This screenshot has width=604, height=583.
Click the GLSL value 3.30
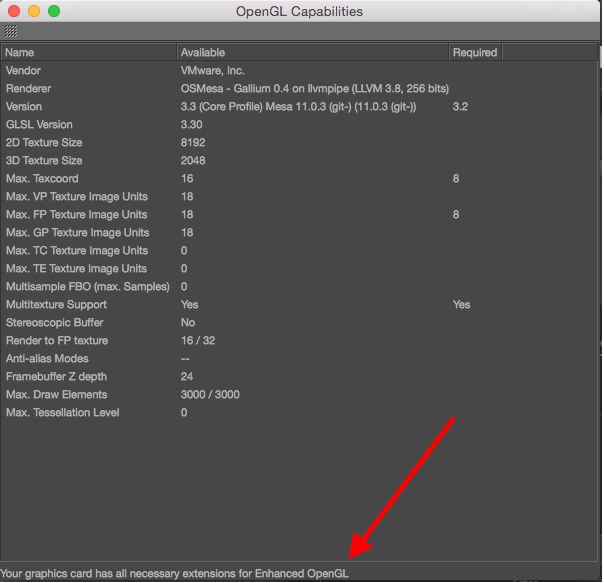(x=191, y=124)
